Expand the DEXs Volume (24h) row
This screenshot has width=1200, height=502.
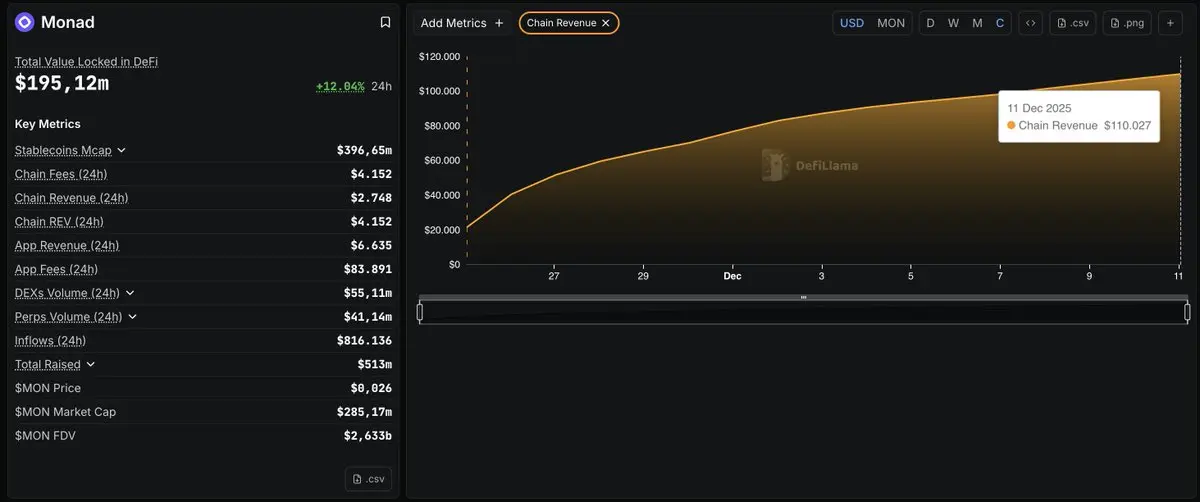coord(131,293)
